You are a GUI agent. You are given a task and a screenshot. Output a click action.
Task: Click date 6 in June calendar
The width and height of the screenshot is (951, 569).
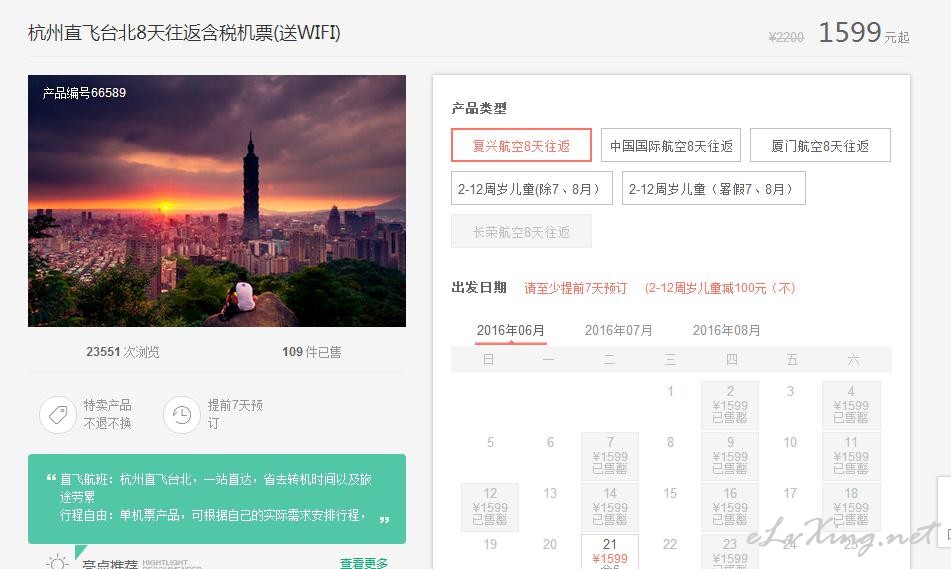(550, 442)
